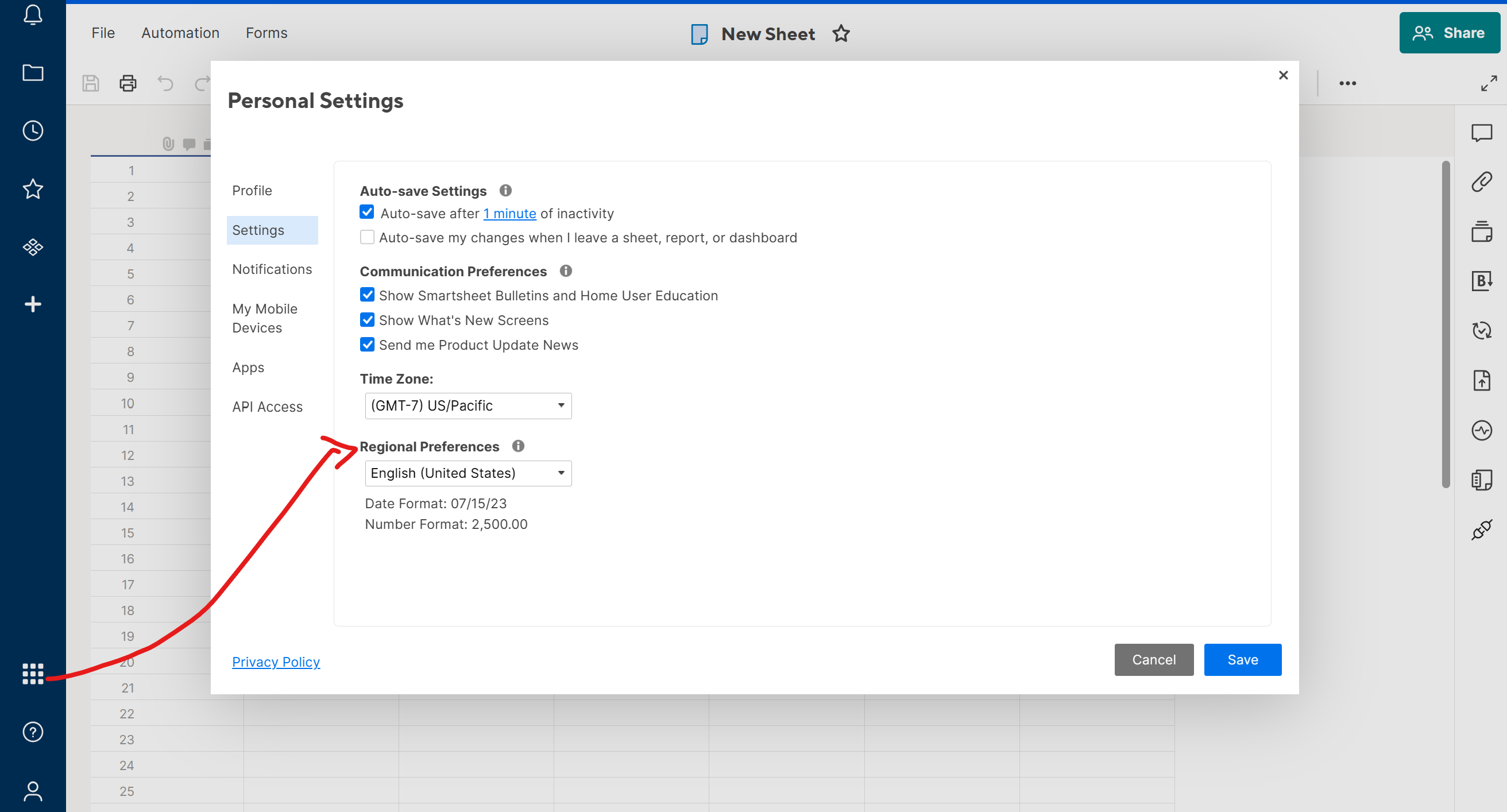Open the Regional Preferences language dropdown
This screenshot has height=812, width=1507.
[x=468, y=473]
